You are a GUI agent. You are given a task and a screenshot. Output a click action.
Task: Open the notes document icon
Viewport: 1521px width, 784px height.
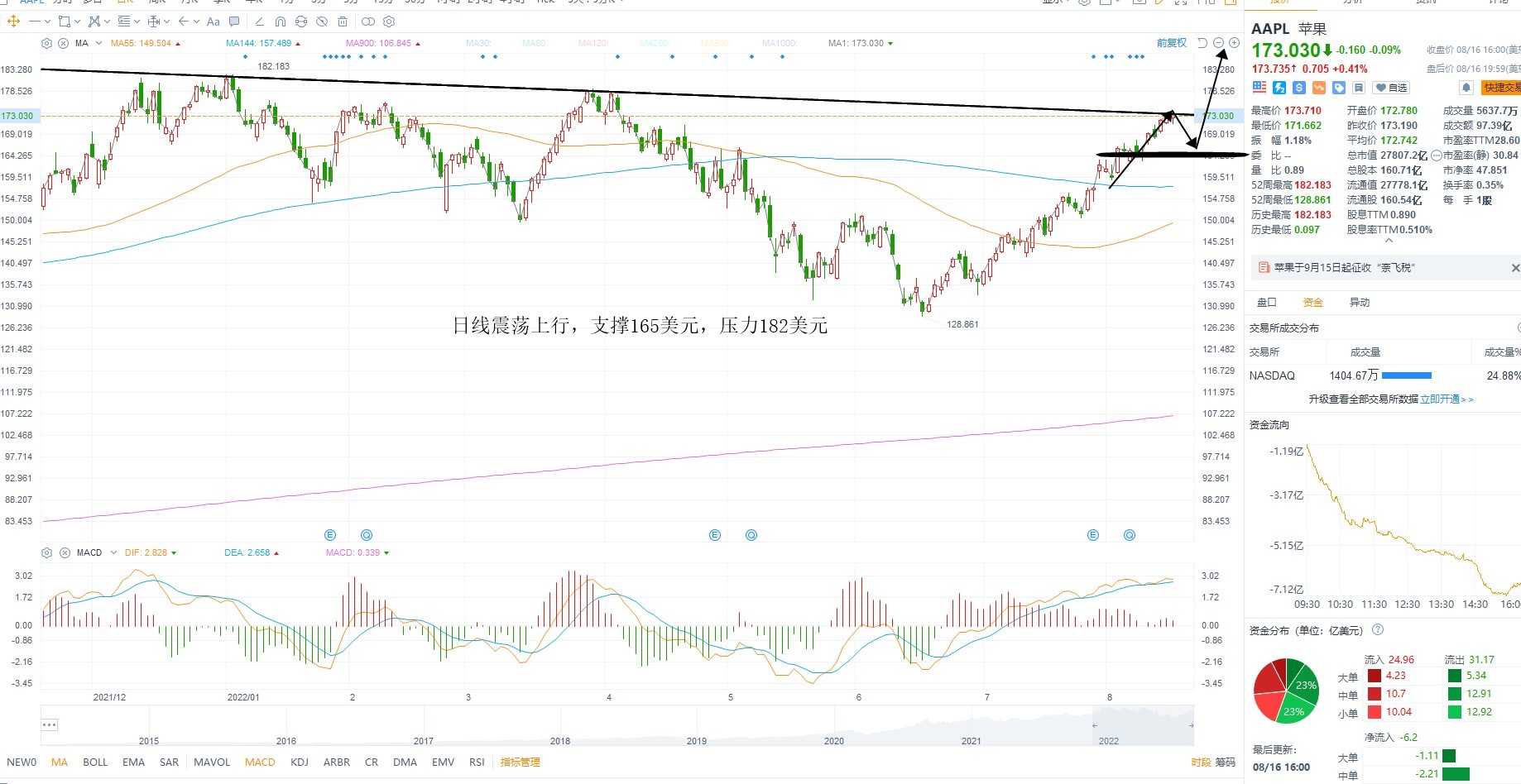[1359, 88]
